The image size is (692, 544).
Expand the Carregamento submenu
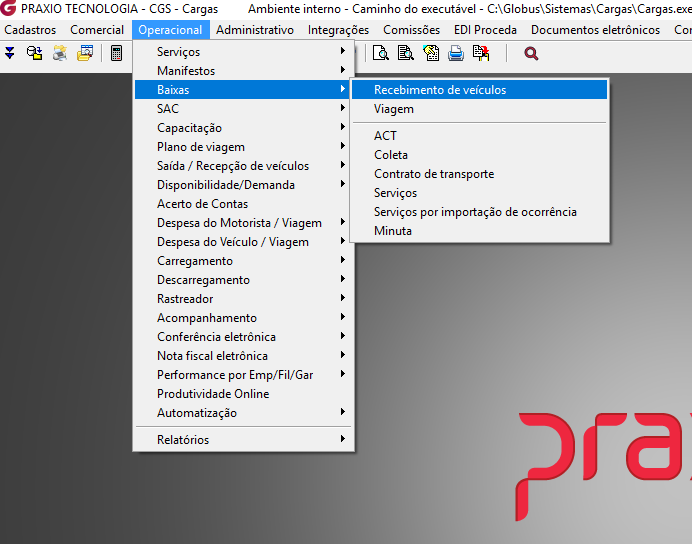244,260
